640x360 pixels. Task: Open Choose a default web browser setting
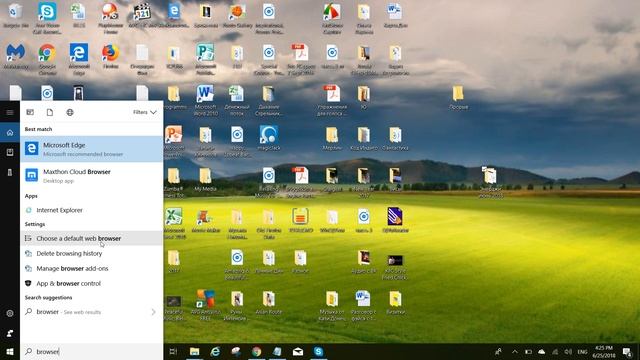click(x=91, y=238)
